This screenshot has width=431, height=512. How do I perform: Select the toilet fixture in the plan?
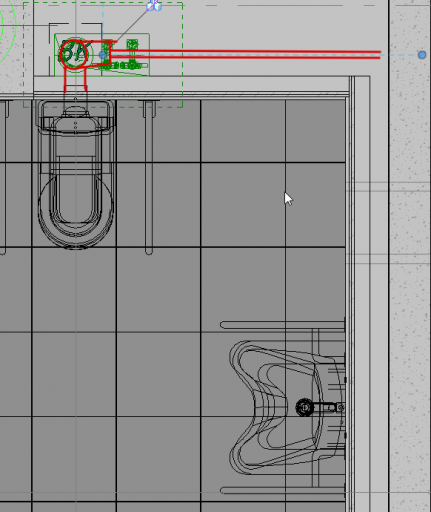(x=76, y=174)
